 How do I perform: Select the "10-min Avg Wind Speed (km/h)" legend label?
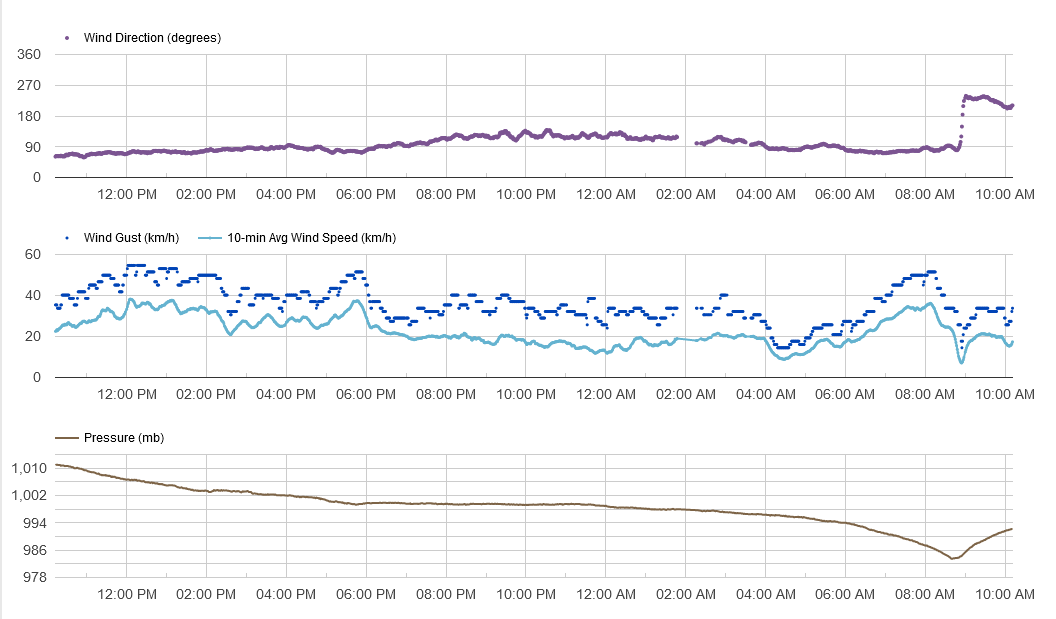311,238
